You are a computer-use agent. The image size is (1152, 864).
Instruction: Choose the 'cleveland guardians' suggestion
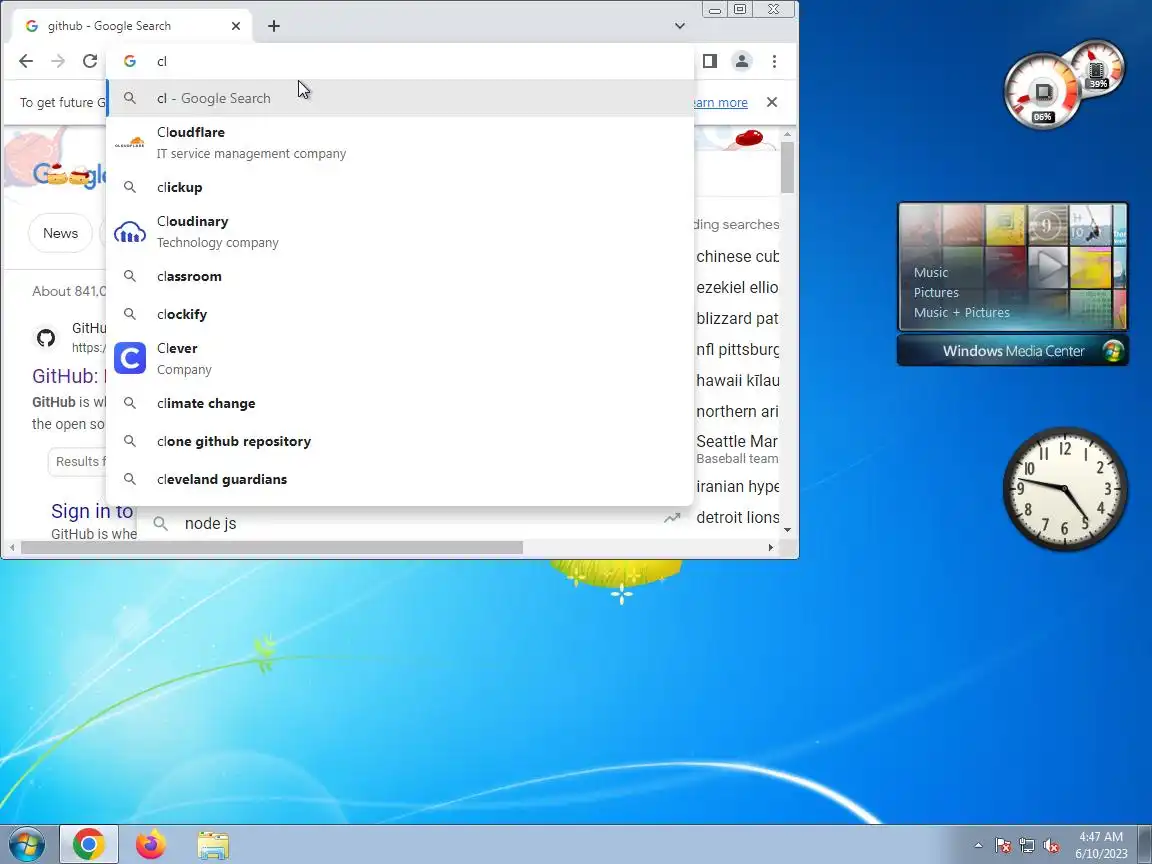point(400,479)
